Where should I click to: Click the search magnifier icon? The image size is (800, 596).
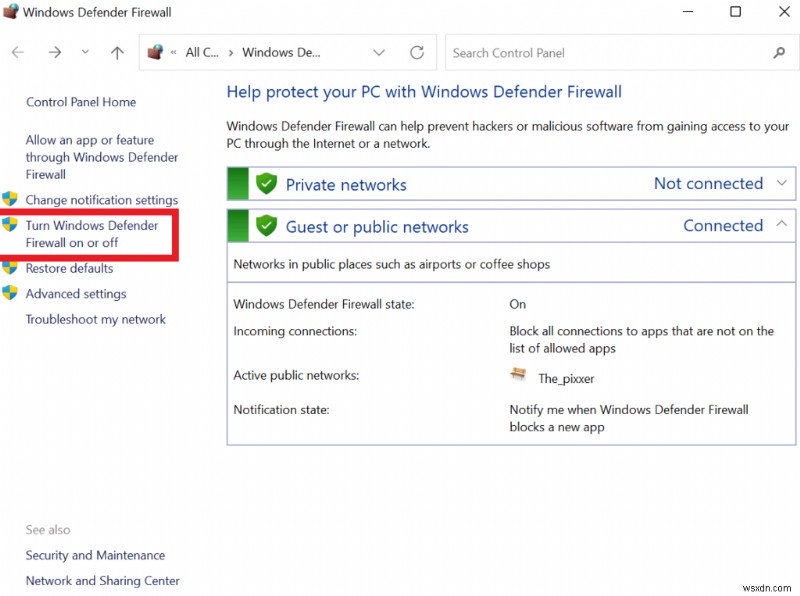pyautogui.click(x=779, y=53)
